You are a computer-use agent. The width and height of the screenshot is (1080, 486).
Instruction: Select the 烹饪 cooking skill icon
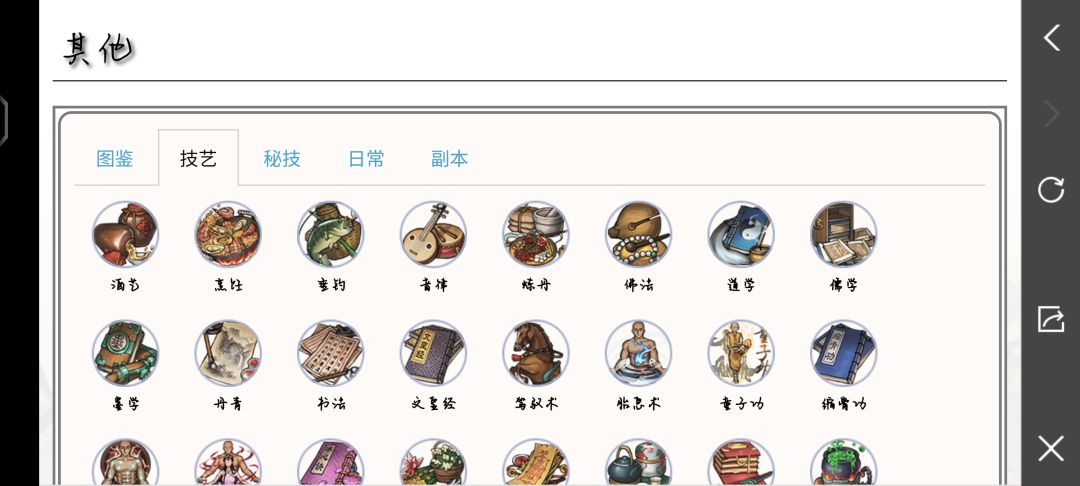228,234
